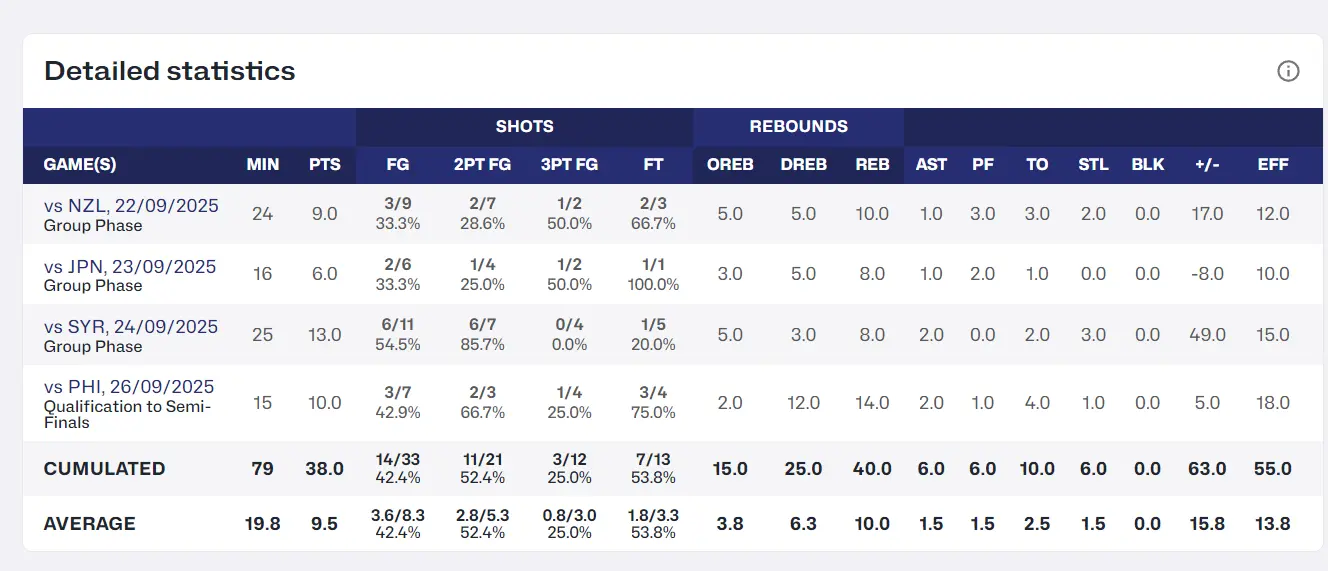Screen dimensions: 1328x571
Task: Sort by the EFF column header
Action: coord(1273,164)
